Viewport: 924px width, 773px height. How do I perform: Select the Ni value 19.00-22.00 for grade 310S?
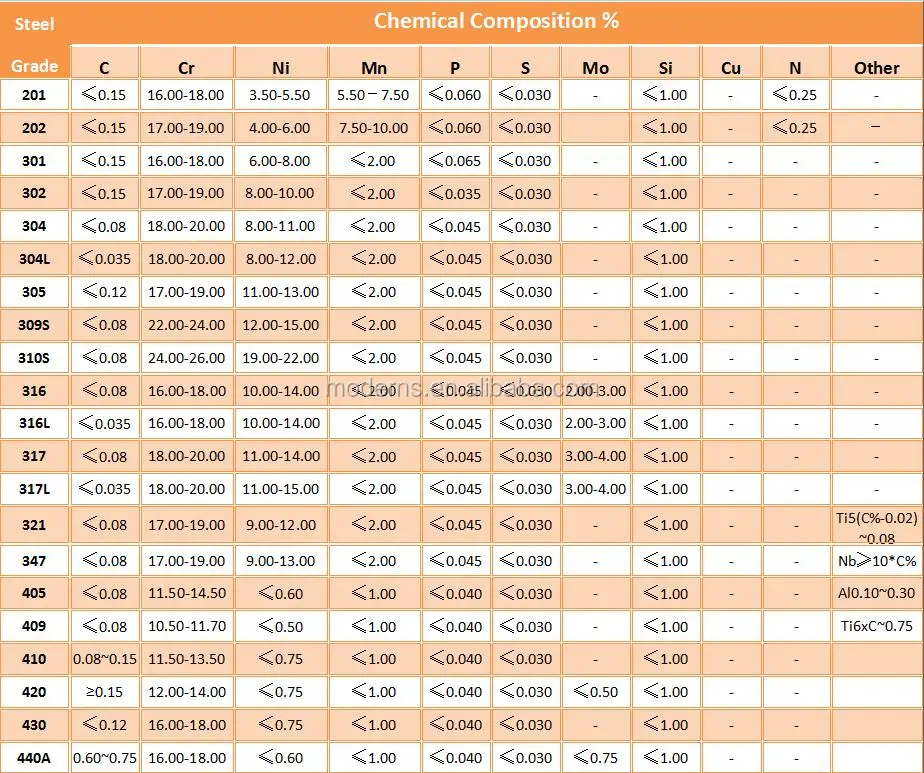[x=280, y=358]
